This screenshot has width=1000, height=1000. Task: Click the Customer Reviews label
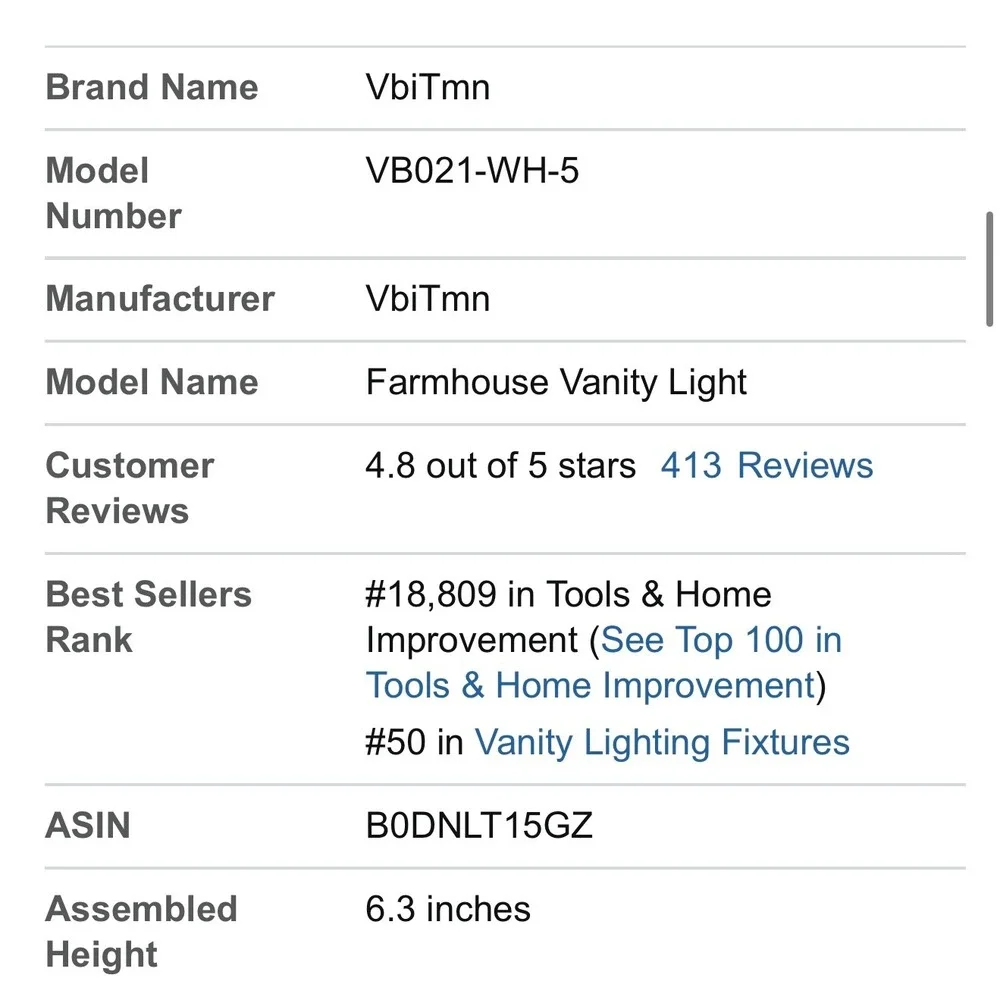pos(130,488)
